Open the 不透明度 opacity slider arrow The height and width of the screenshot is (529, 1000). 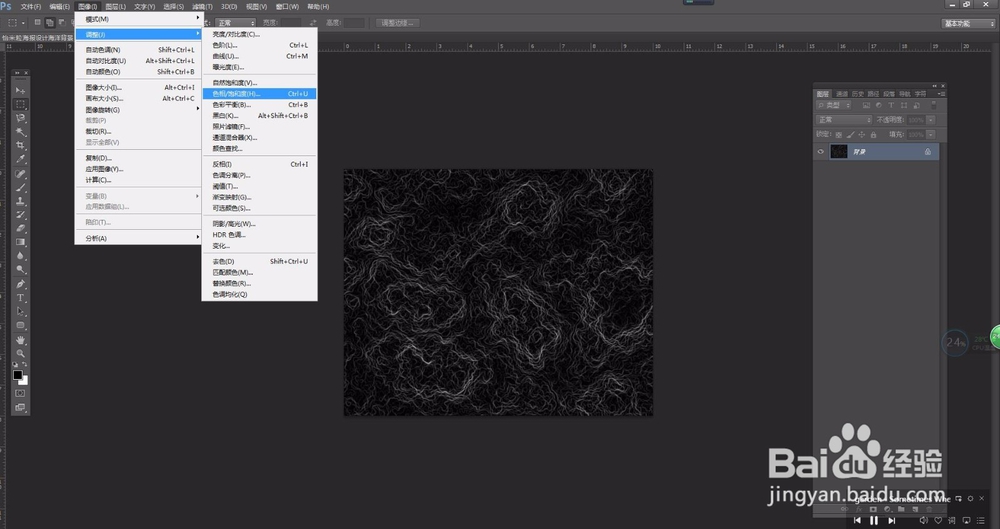coord(931,120)
